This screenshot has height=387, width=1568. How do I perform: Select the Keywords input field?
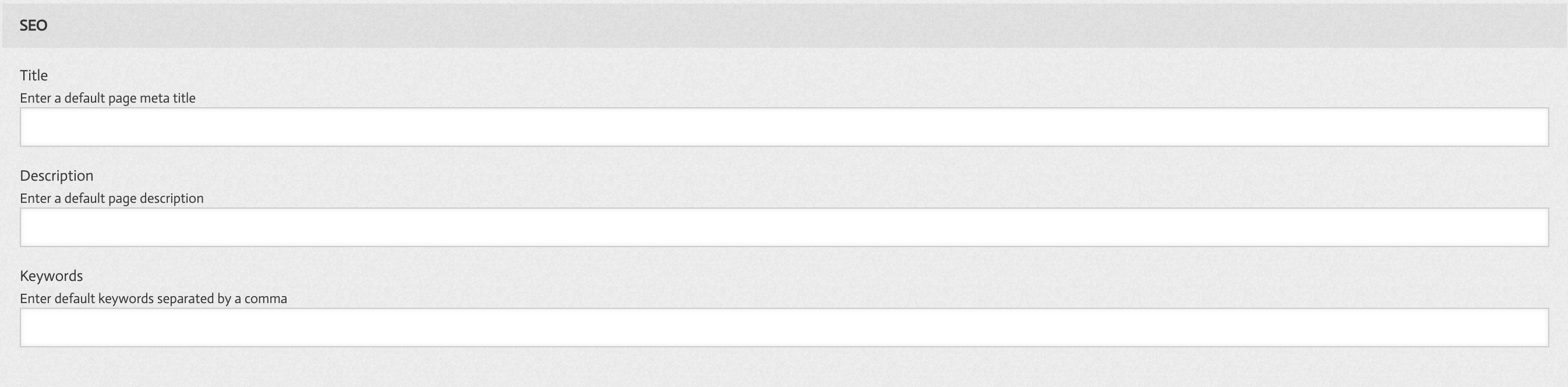[784, 328]
